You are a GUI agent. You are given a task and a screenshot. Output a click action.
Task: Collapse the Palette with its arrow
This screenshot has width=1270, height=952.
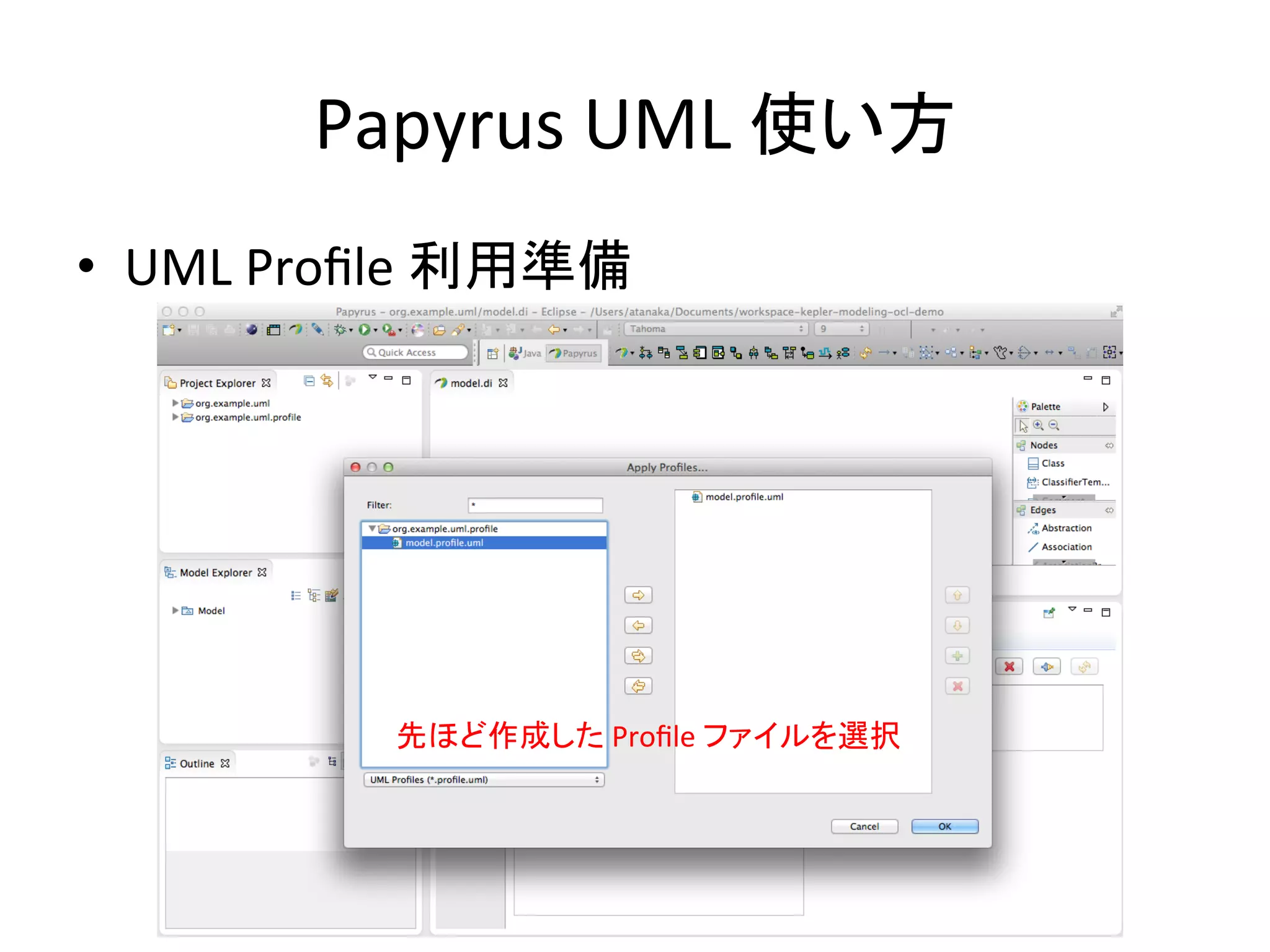[1105, 407]
